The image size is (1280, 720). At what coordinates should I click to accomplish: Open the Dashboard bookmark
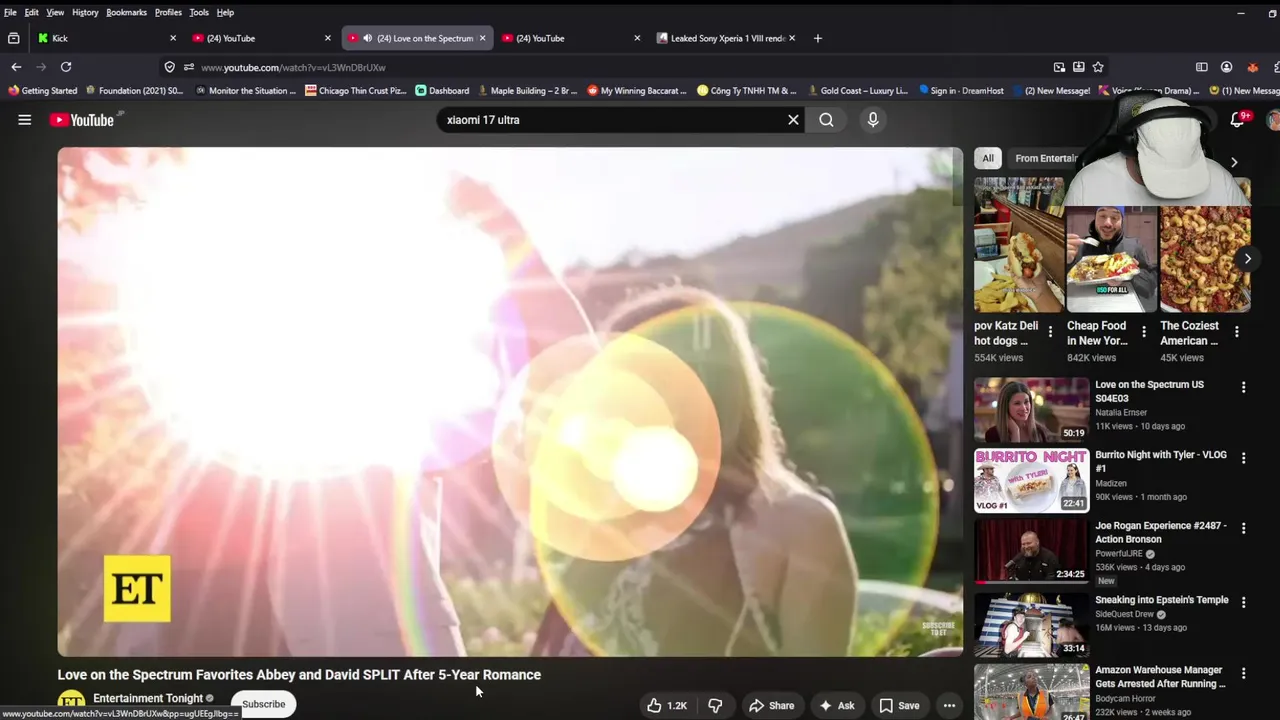tap(442, 91)
